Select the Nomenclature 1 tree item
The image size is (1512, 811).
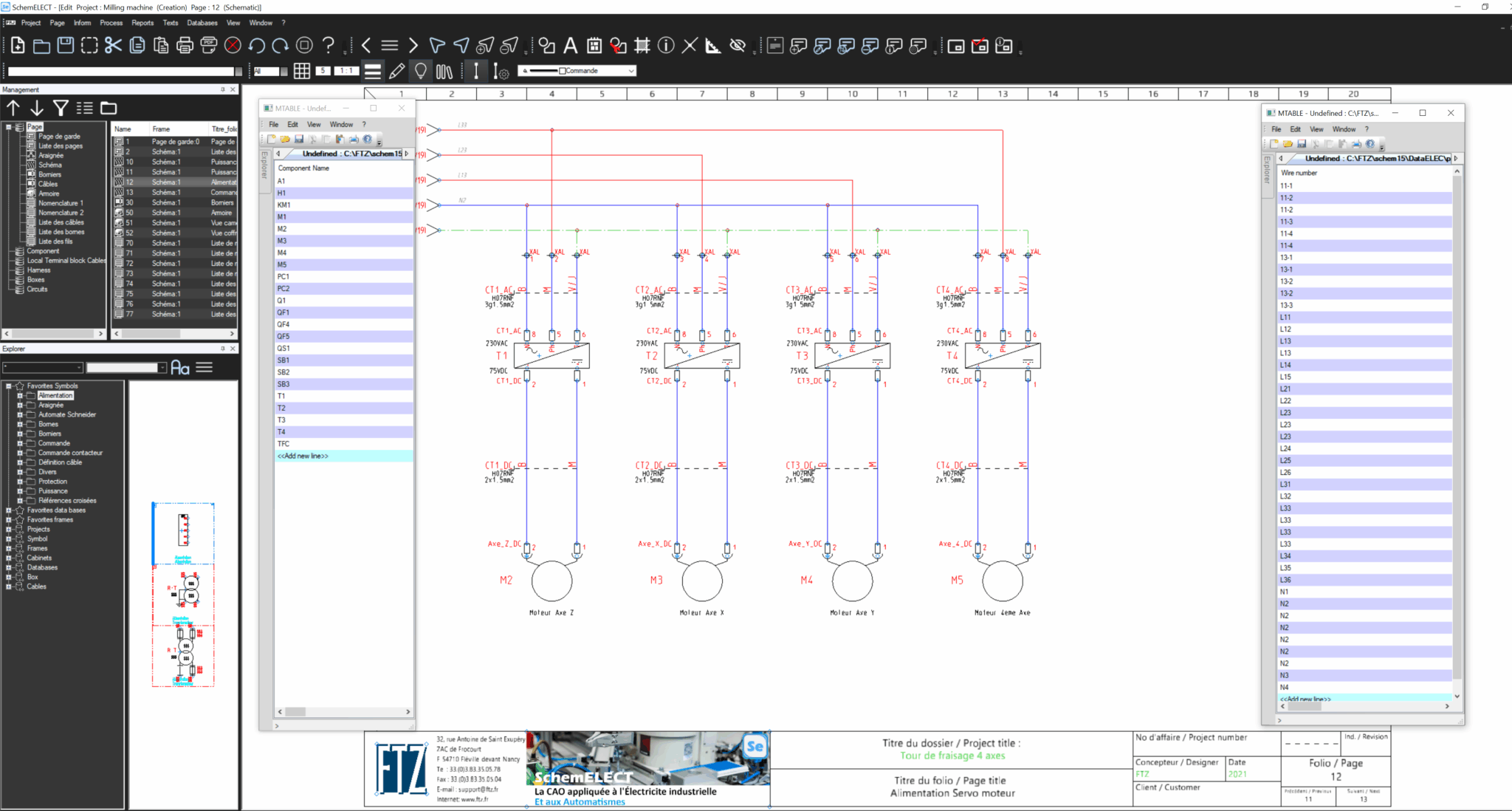point(61,203)
